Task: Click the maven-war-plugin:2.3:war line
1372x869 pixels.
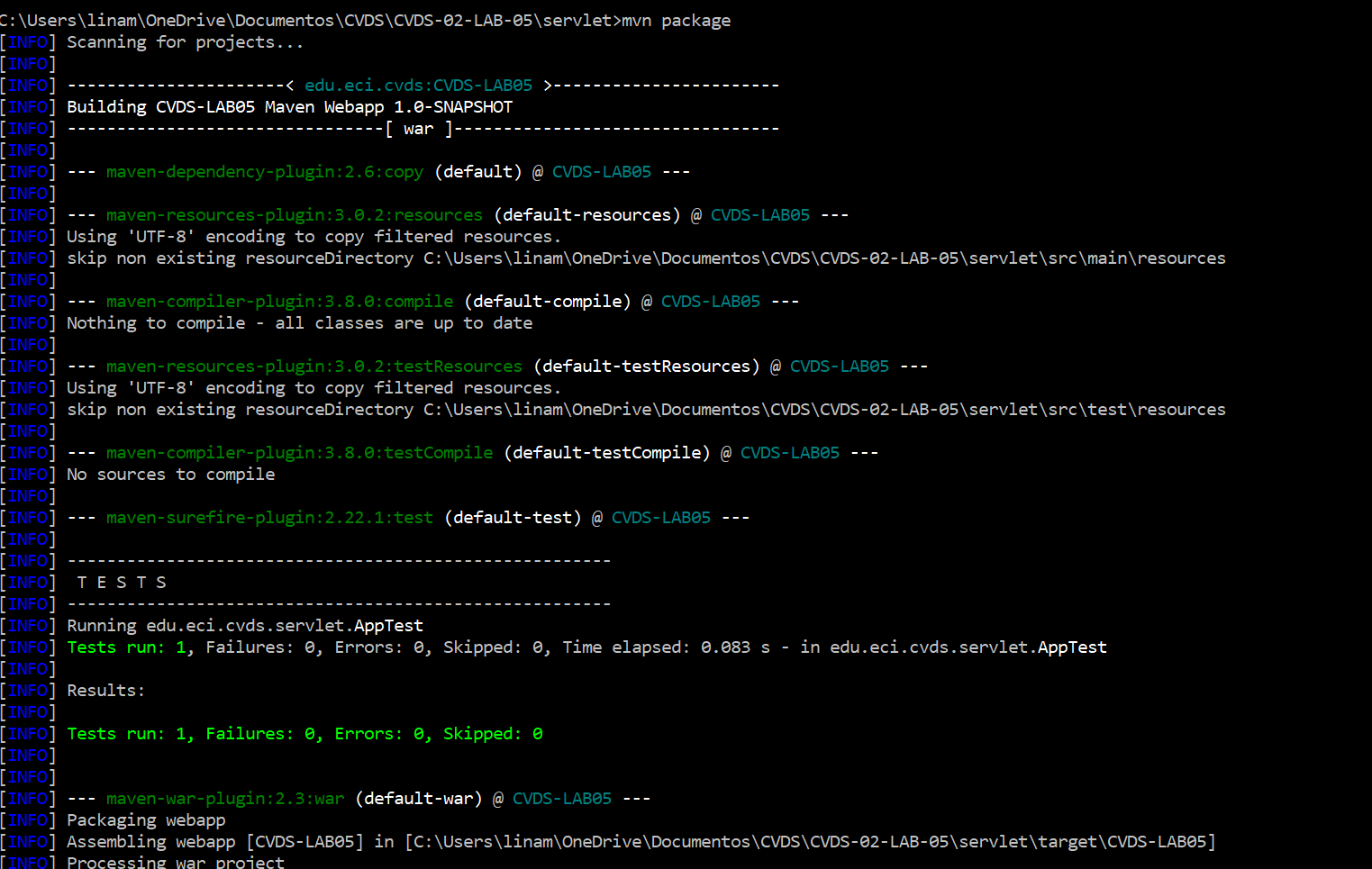Action: tap(225, 798)
